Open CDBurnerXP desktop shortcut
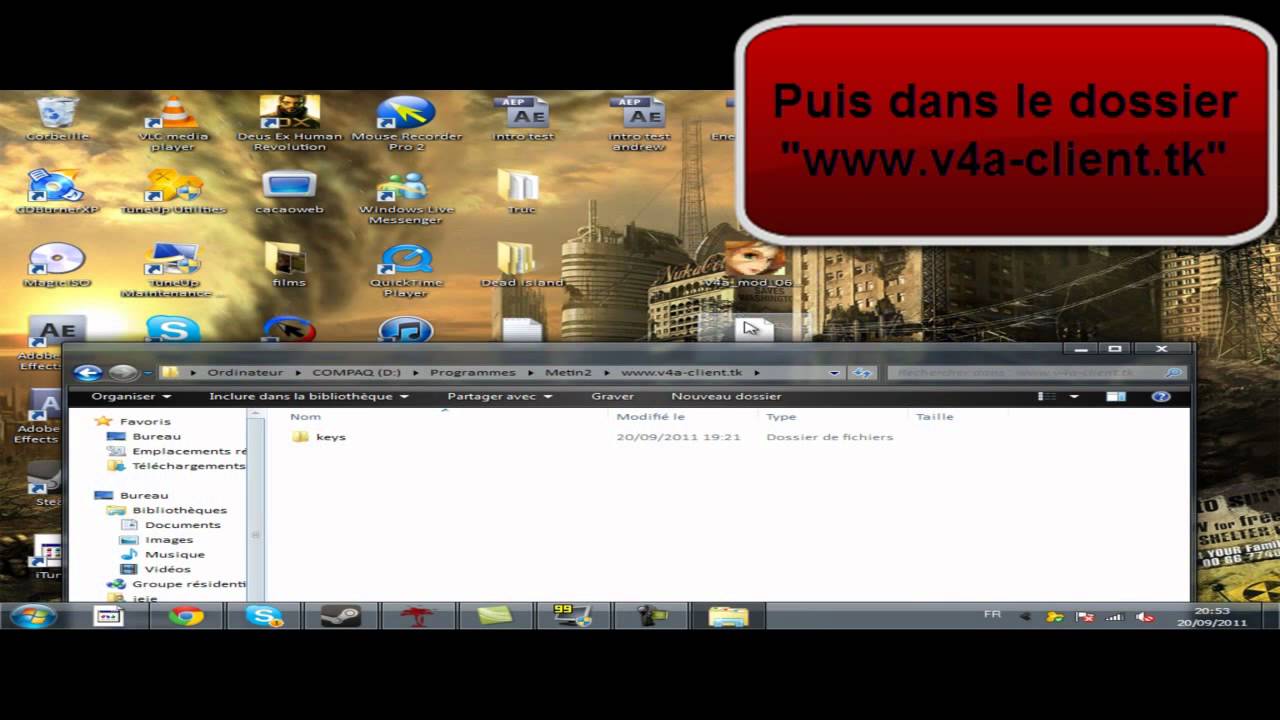Screen dimensions: 1280x720 pyautogui.click(x=57, y=192)
